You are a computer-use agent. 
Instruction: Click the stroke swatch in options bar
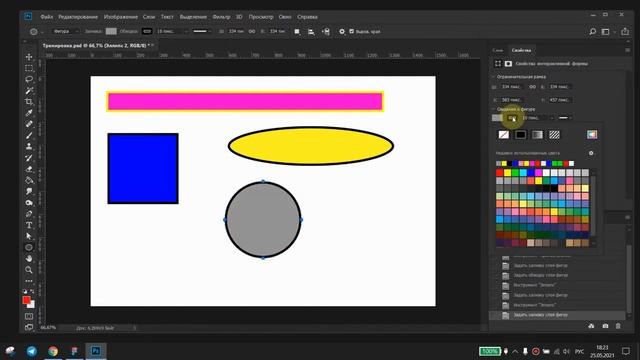[x=147, y=31]
